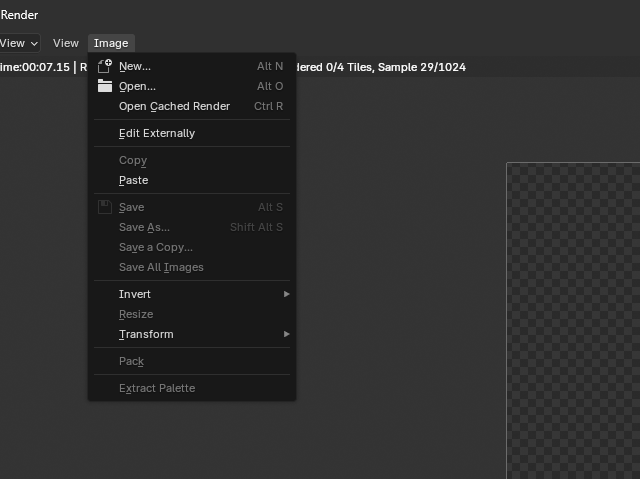
Task: Select Save a Copy...
Action: pyautogui.click(x=192, y=247)
